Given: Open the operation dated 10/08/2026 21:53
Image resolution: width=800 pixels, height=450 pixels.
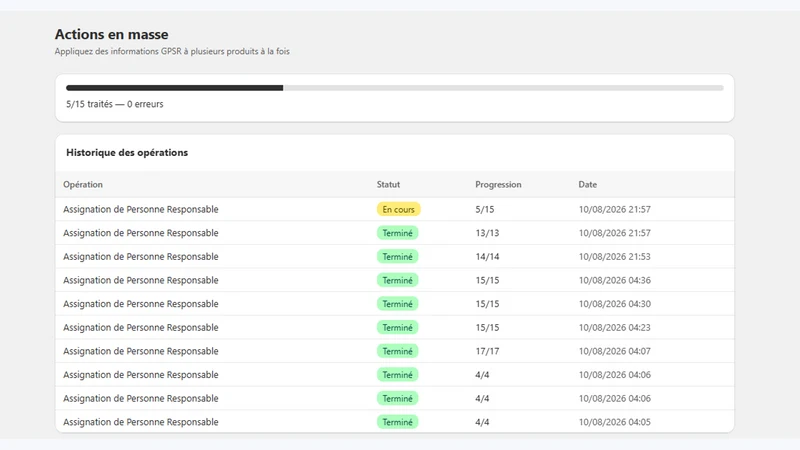Looking at the screenshot, I should click(x=394, y=257).
